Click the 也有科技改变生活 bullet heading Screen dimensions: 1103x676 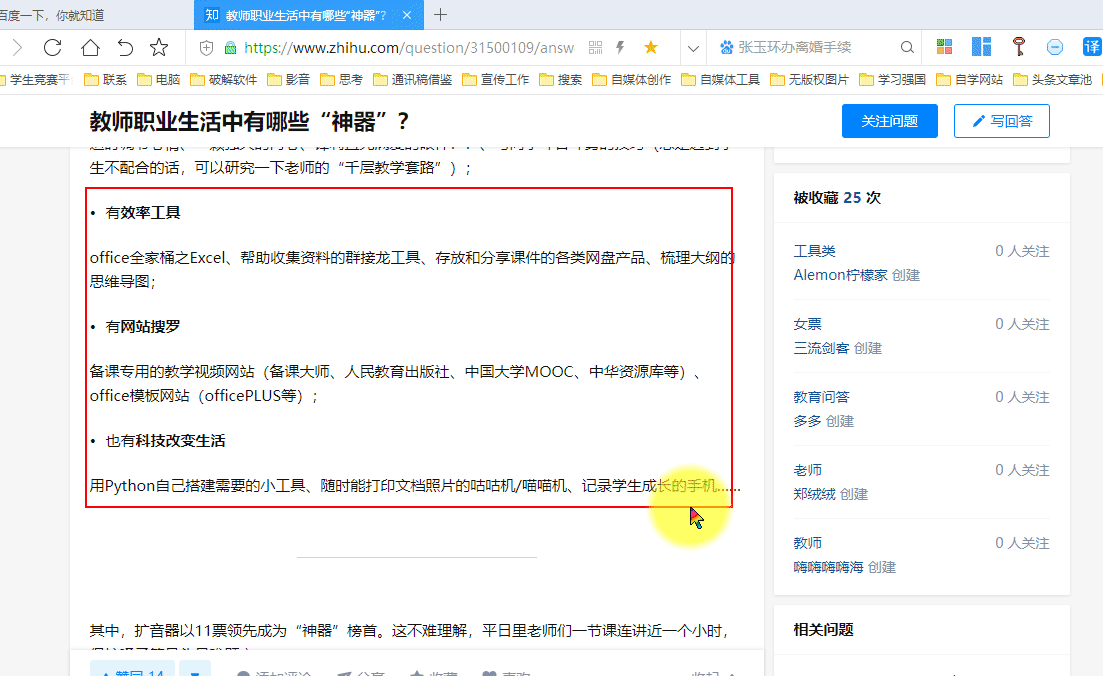[165, 441]
